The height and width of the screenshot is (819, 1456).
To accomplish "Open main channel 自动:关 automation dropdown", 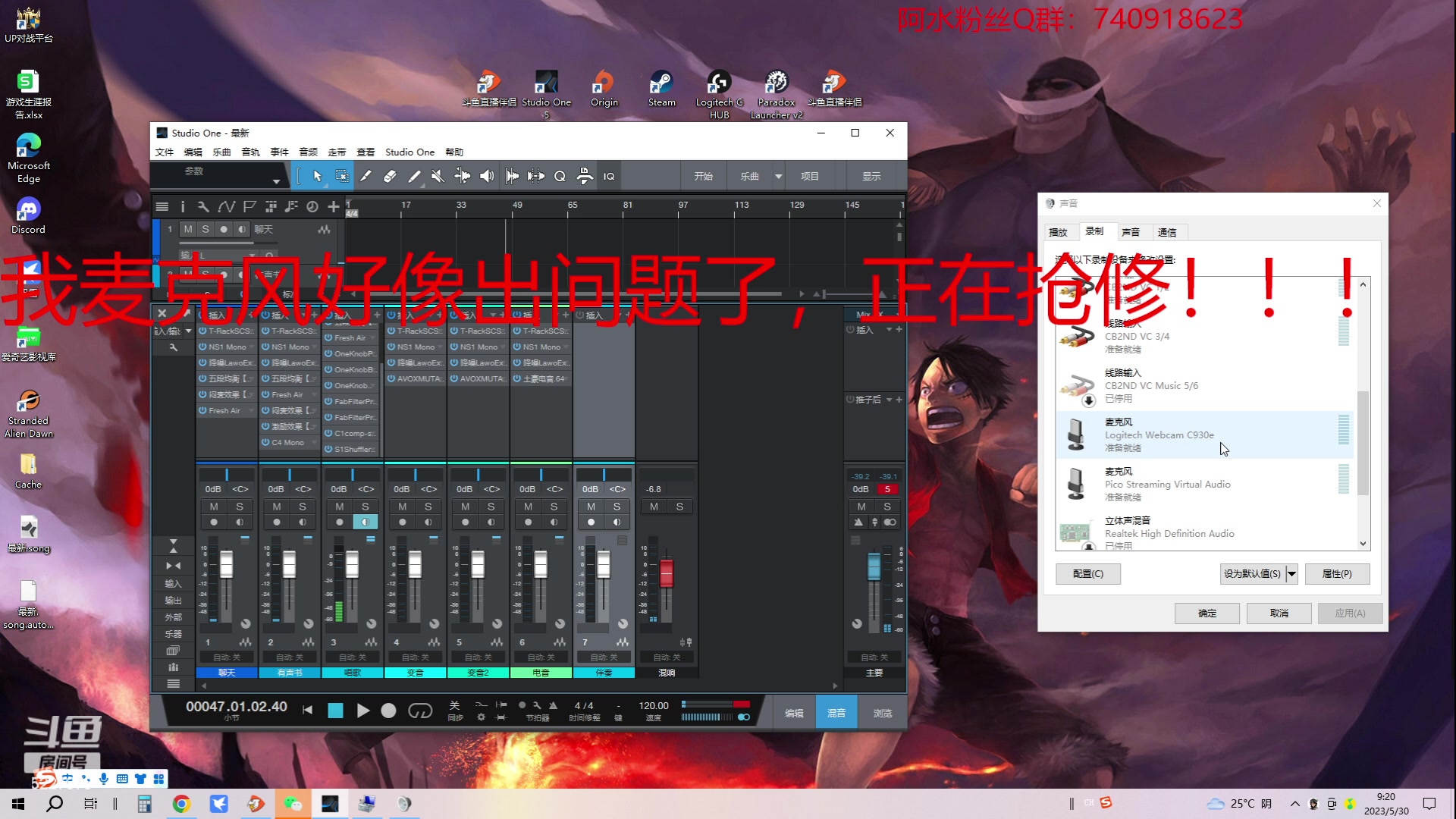I will click(874, 657).
